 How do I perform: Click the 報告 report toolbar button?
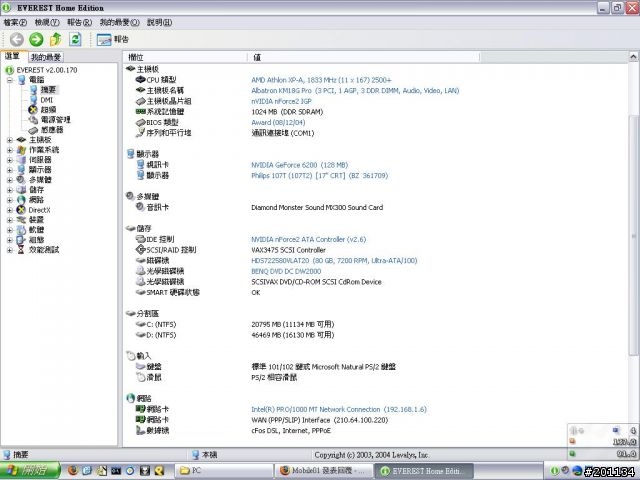coord(113,39)
